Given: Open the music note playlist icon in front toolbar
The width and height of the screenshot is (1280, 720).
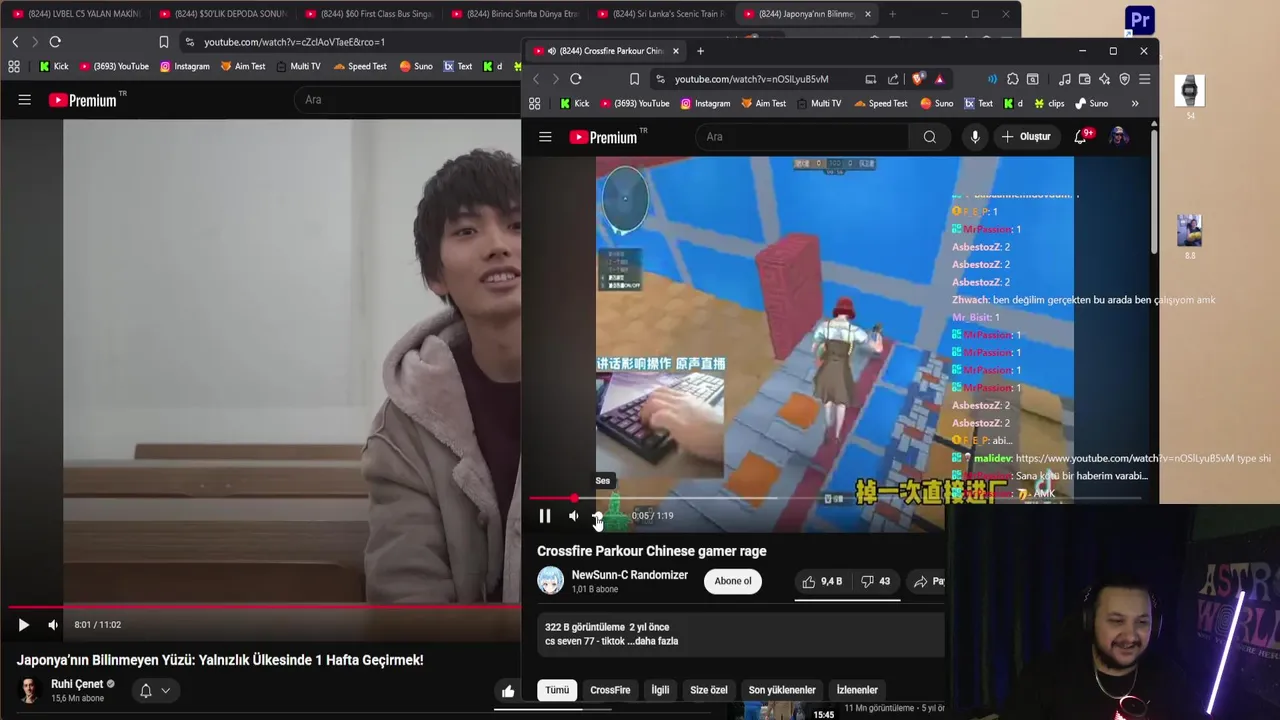Looking at the screenshot, I should click(x=1065, y=79).
